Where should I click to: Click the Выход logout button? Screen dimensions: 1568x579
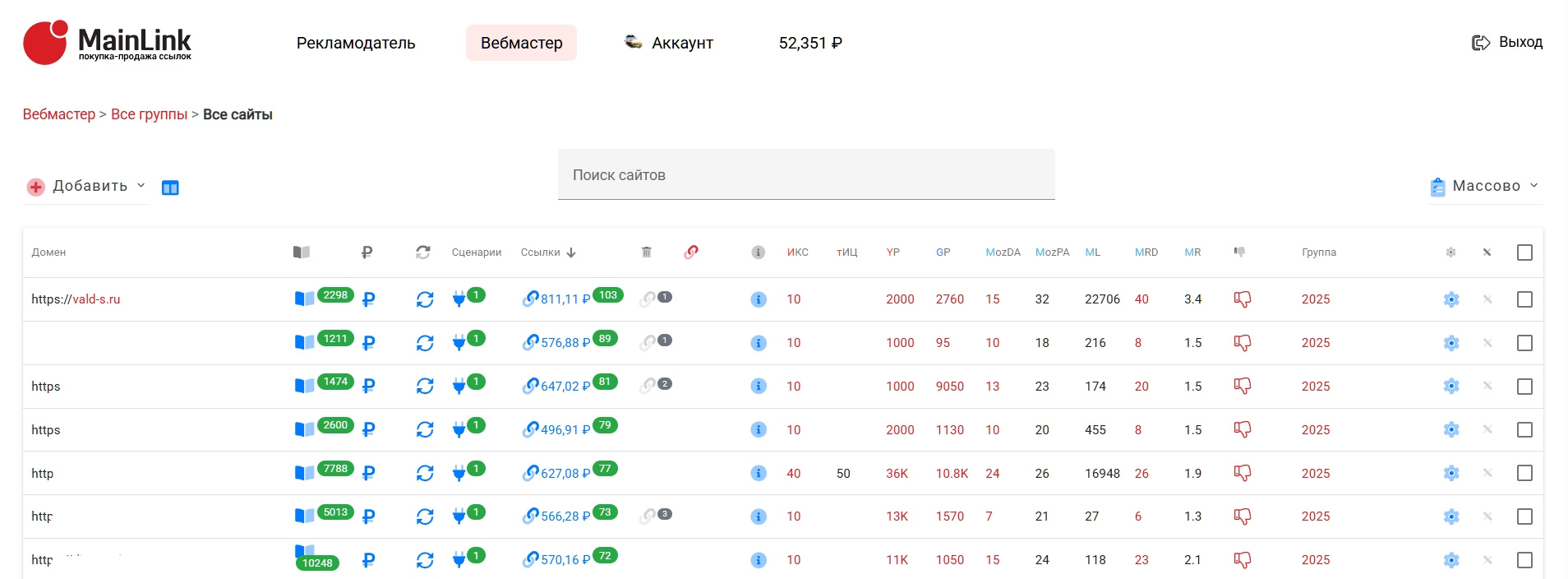tap(1507, 43)
